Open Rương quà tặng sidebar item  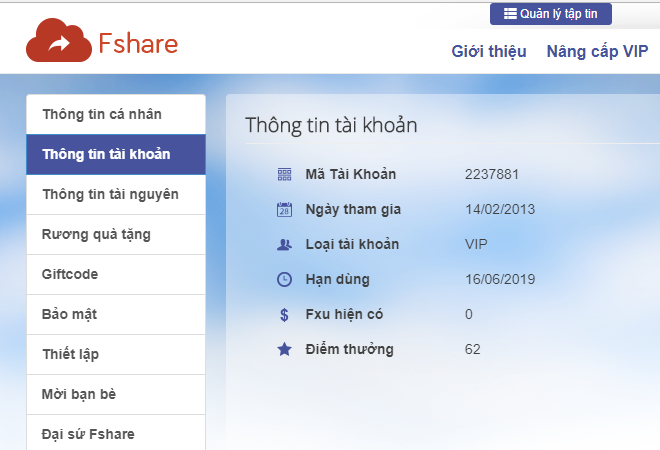tap(116, 234)
